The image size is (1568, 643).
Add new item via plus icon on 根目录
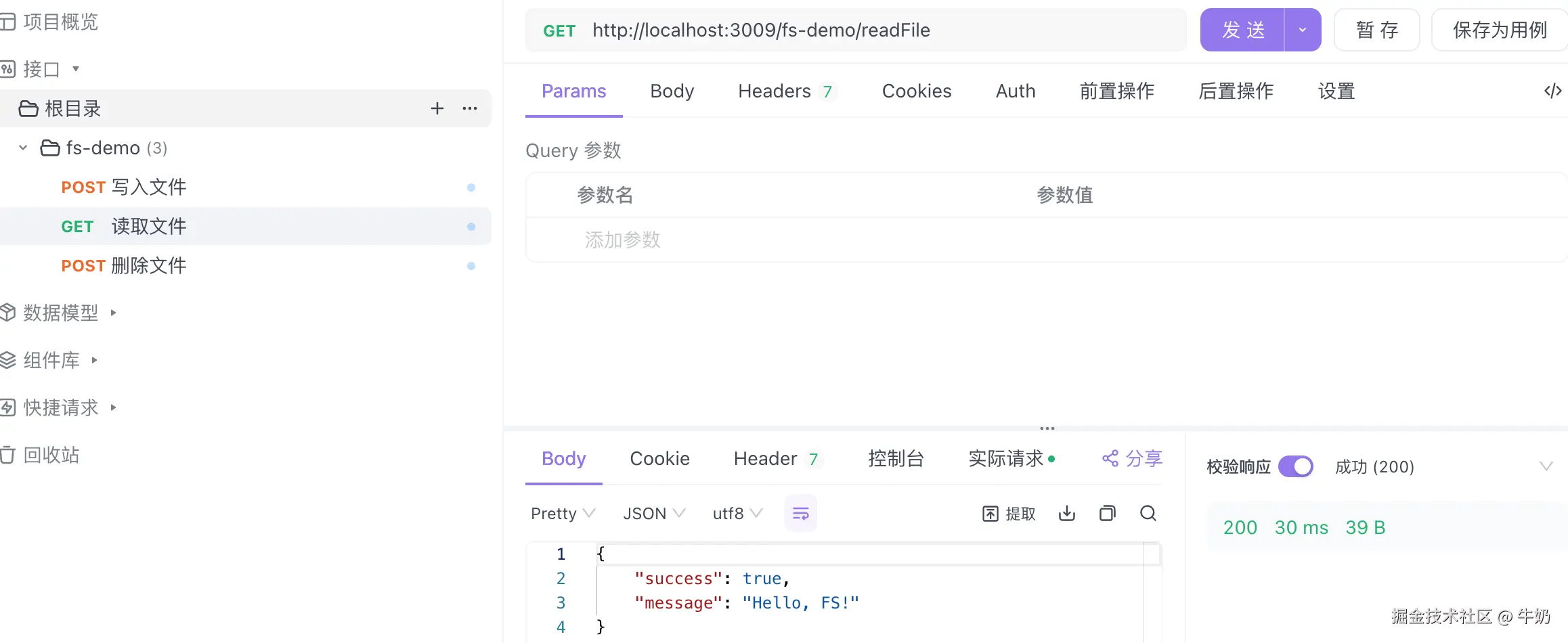[437, 108]
